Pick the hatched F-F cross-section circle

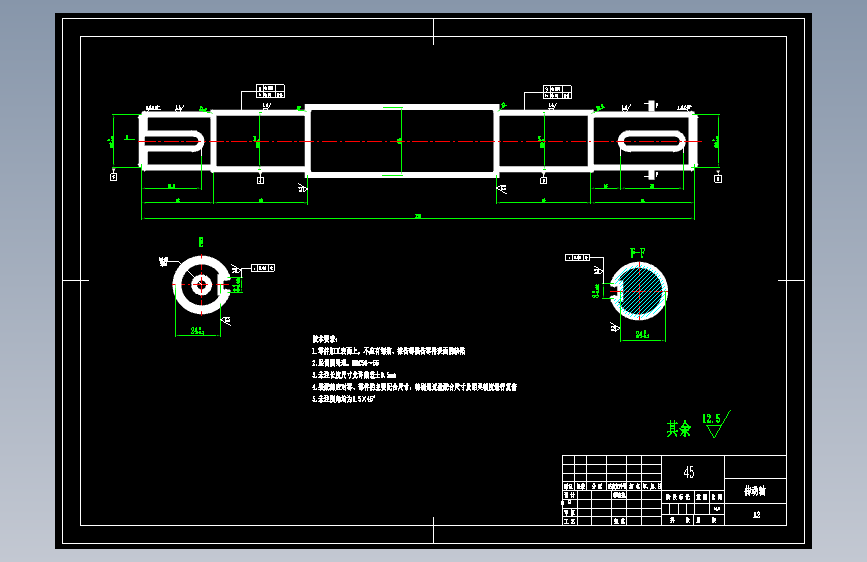pyautogui.click(x=639, y=291)
